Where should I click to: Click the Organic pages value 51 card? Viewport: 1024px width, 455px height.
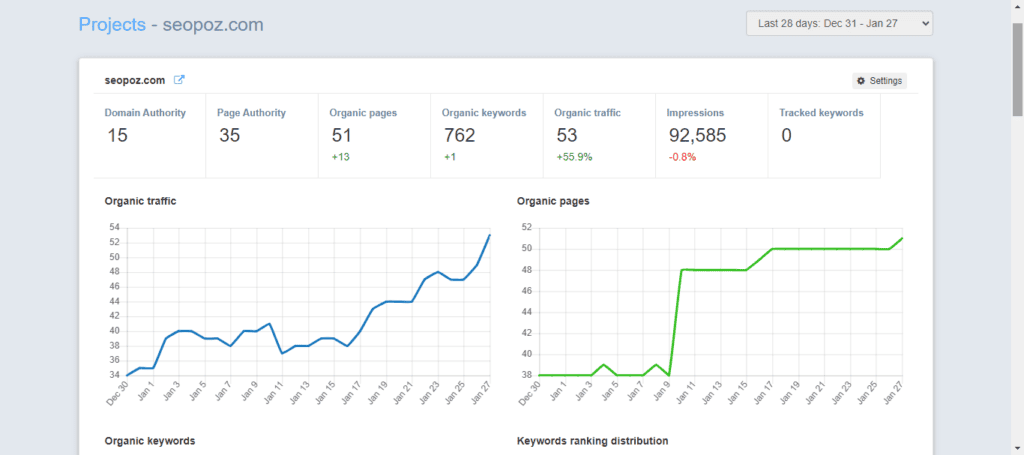[x=373, y=135]
